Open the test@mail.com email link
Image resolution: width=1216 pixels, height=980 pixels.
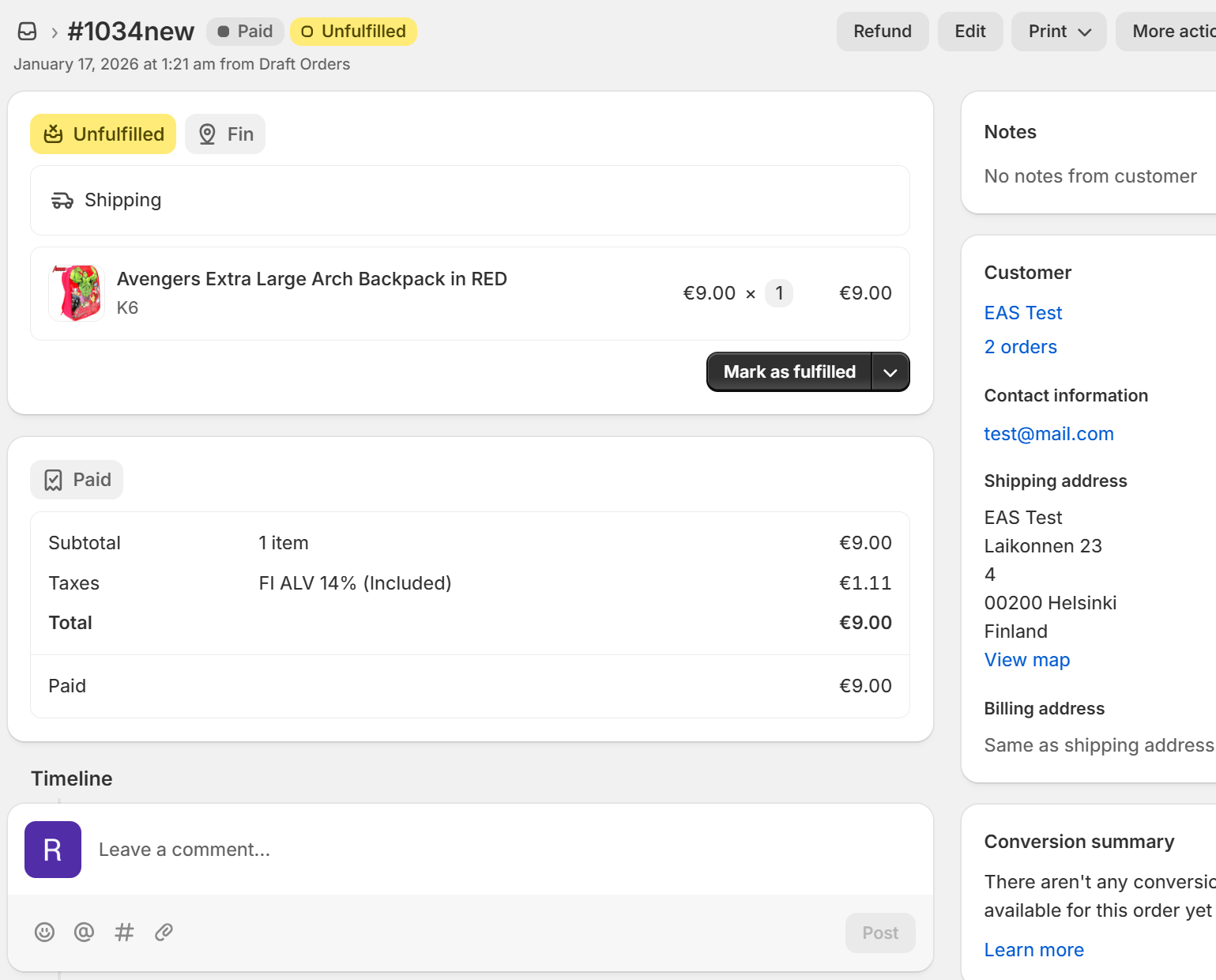(x=1048, y=434)
